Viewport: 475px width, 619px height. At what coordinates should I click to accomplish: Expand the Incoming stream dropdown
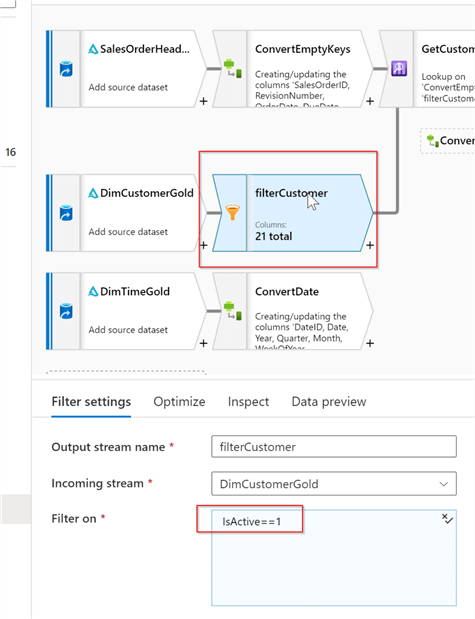(x=334, y=484)
